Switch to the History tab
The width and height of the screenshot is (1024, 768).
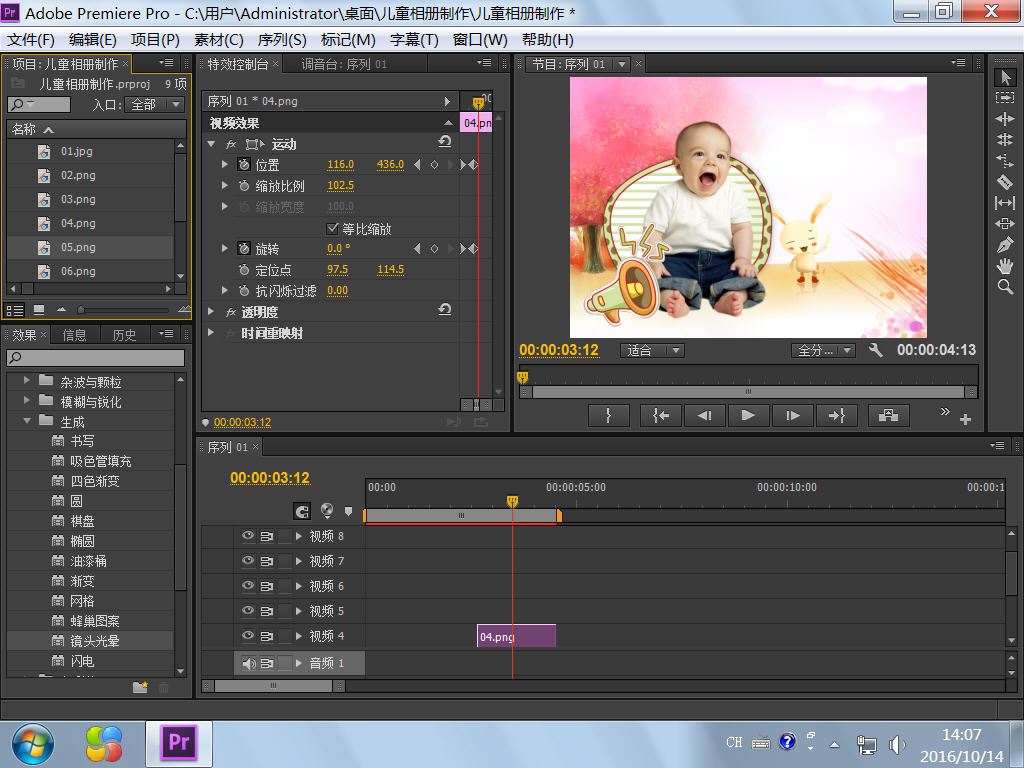pyautogui.click(x=124, y=335)
